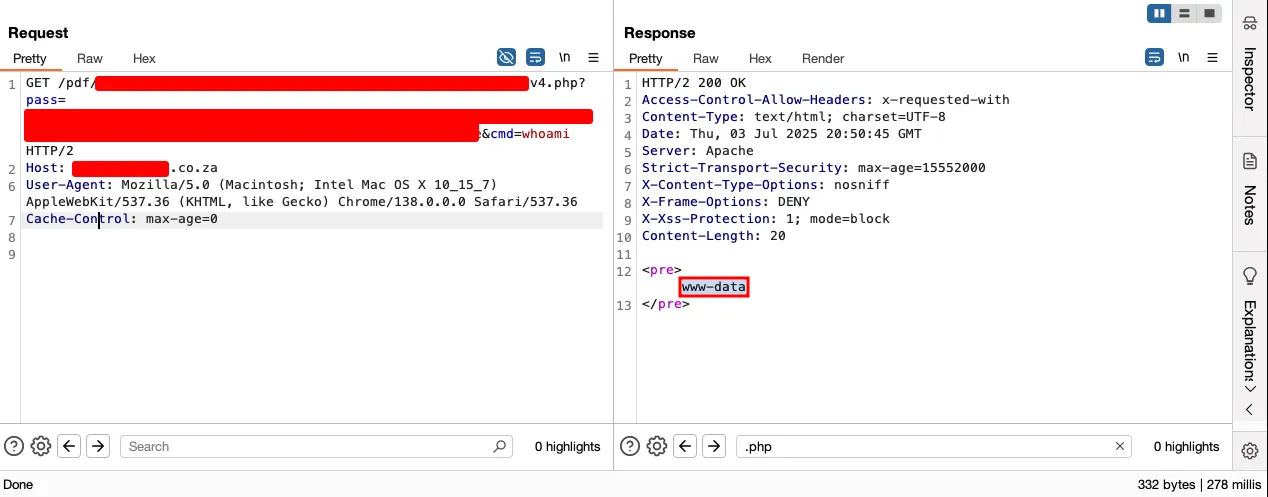Click the Strict-Transport-Security header
The height and width of the screenshot is (497, 1268).
click(x=814, y=168)
